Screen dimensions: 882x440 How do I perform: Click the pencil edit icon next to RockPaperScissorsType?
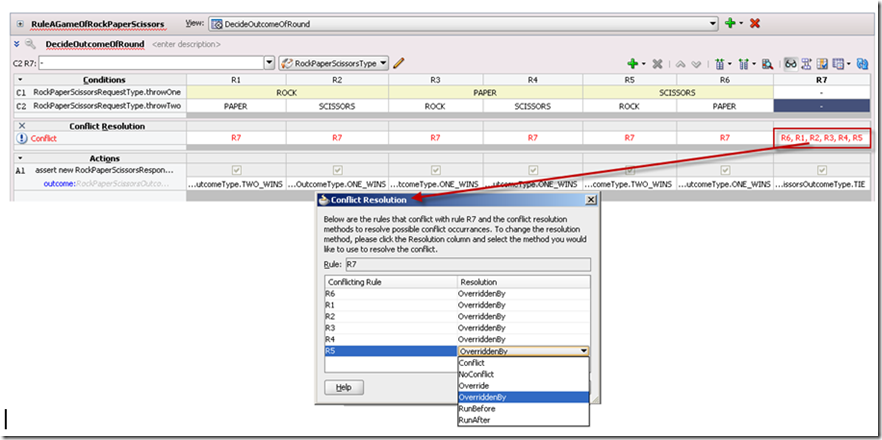399,63
